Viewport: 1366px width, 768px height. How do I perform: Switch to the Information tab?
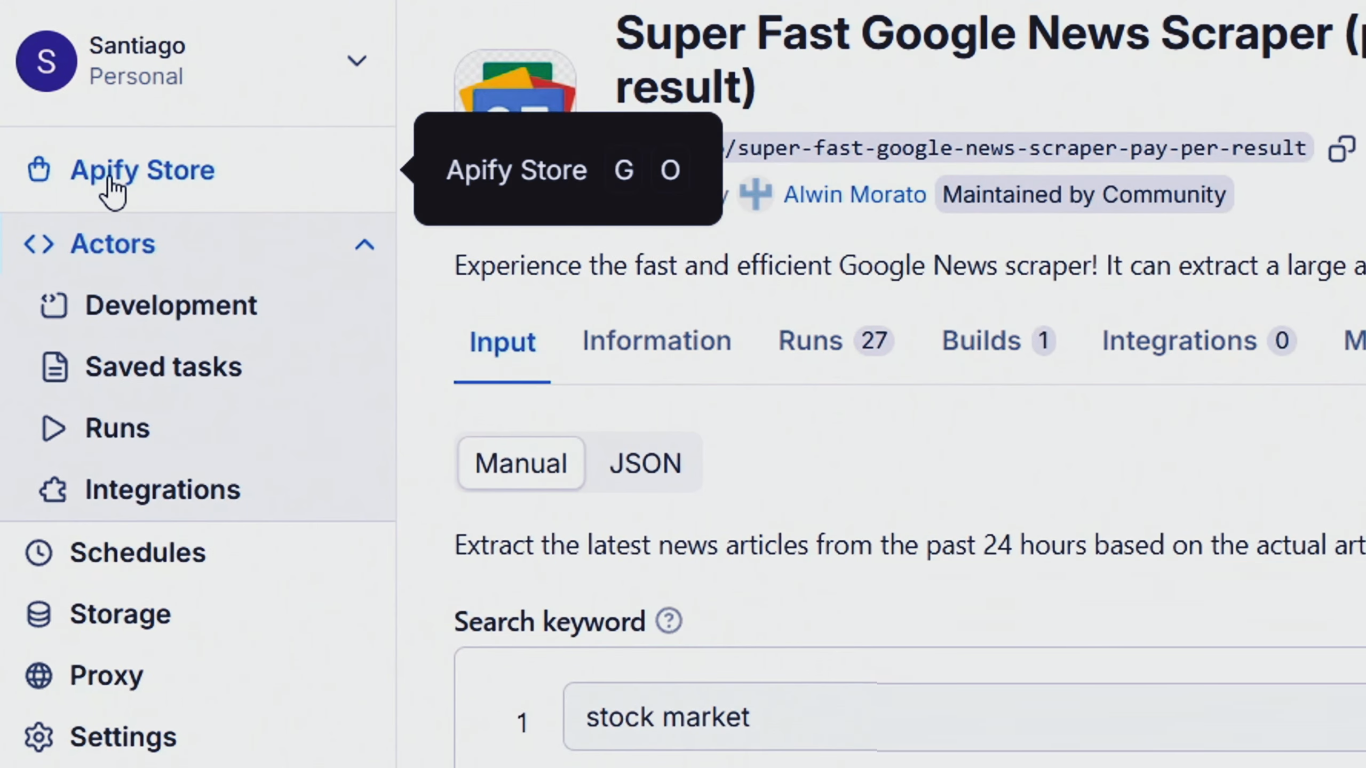coord(656,341)
